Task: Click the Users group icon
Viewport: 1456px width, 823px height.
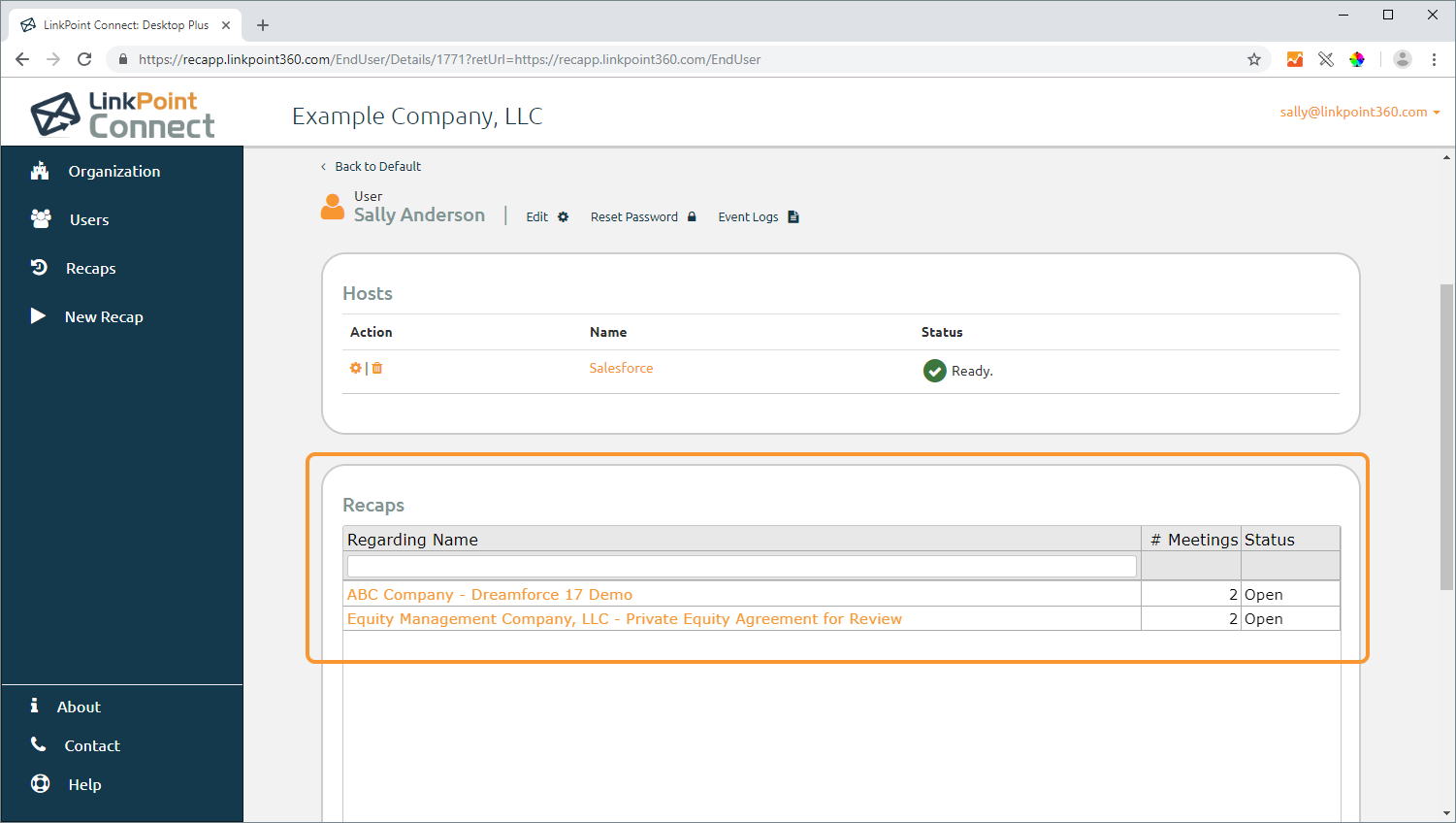Action: pos(41,218)
